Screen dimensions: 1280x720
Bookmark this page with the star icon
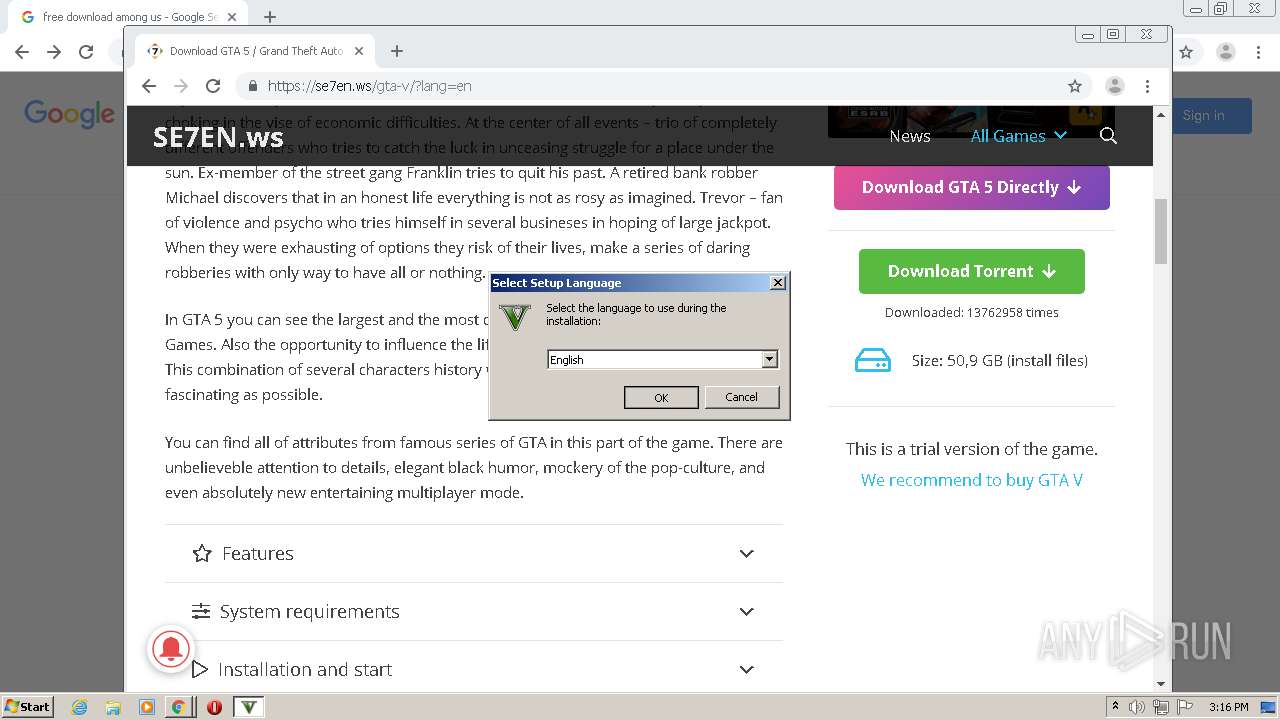[1075, 86]
